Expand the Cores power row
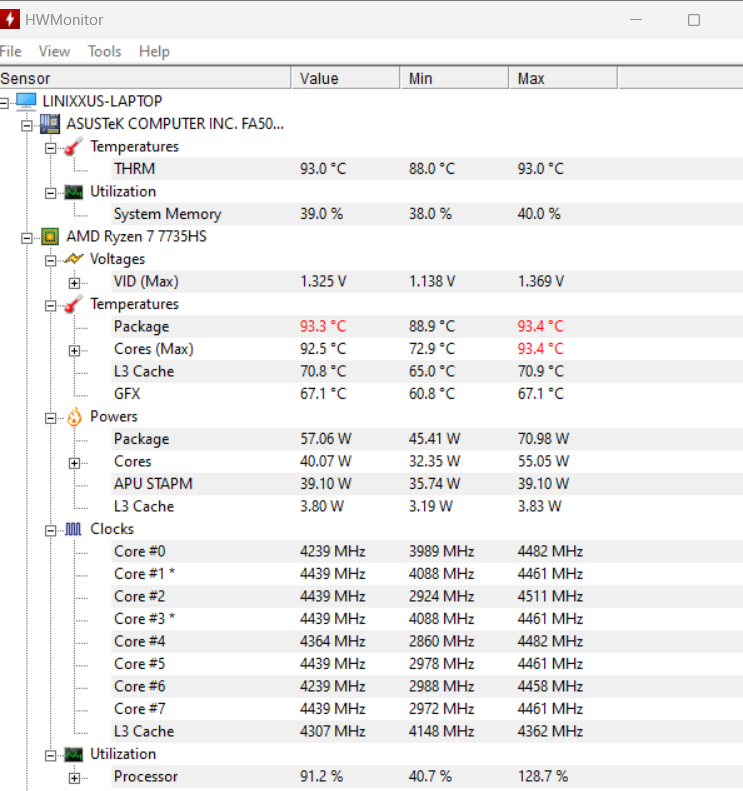This screenshot has width=743, height=791. click(74, 463)
